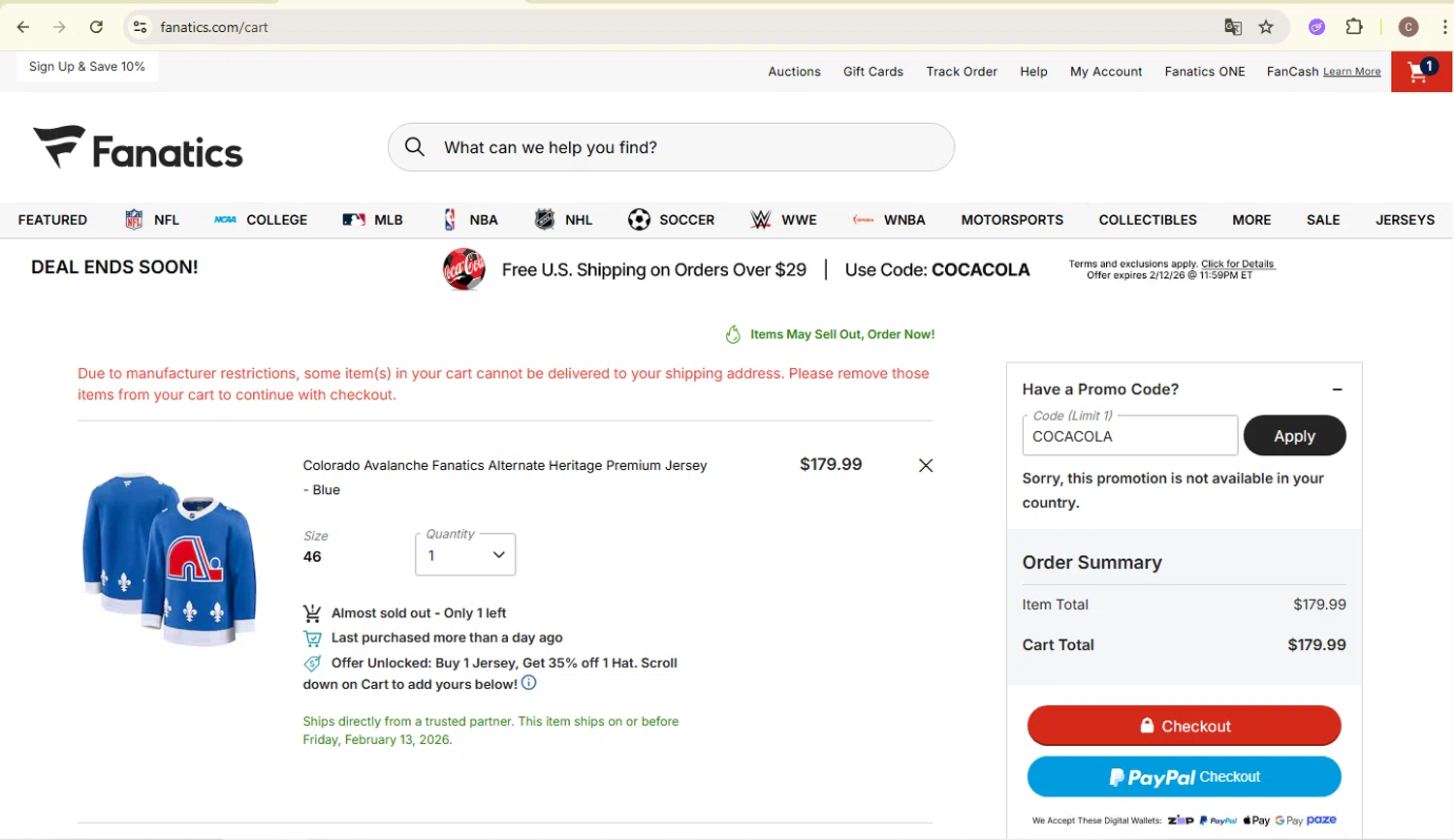The width and height of the screenshot is (1454, 840).
Task: Open the COLLEGE menu
Action: 261,220
